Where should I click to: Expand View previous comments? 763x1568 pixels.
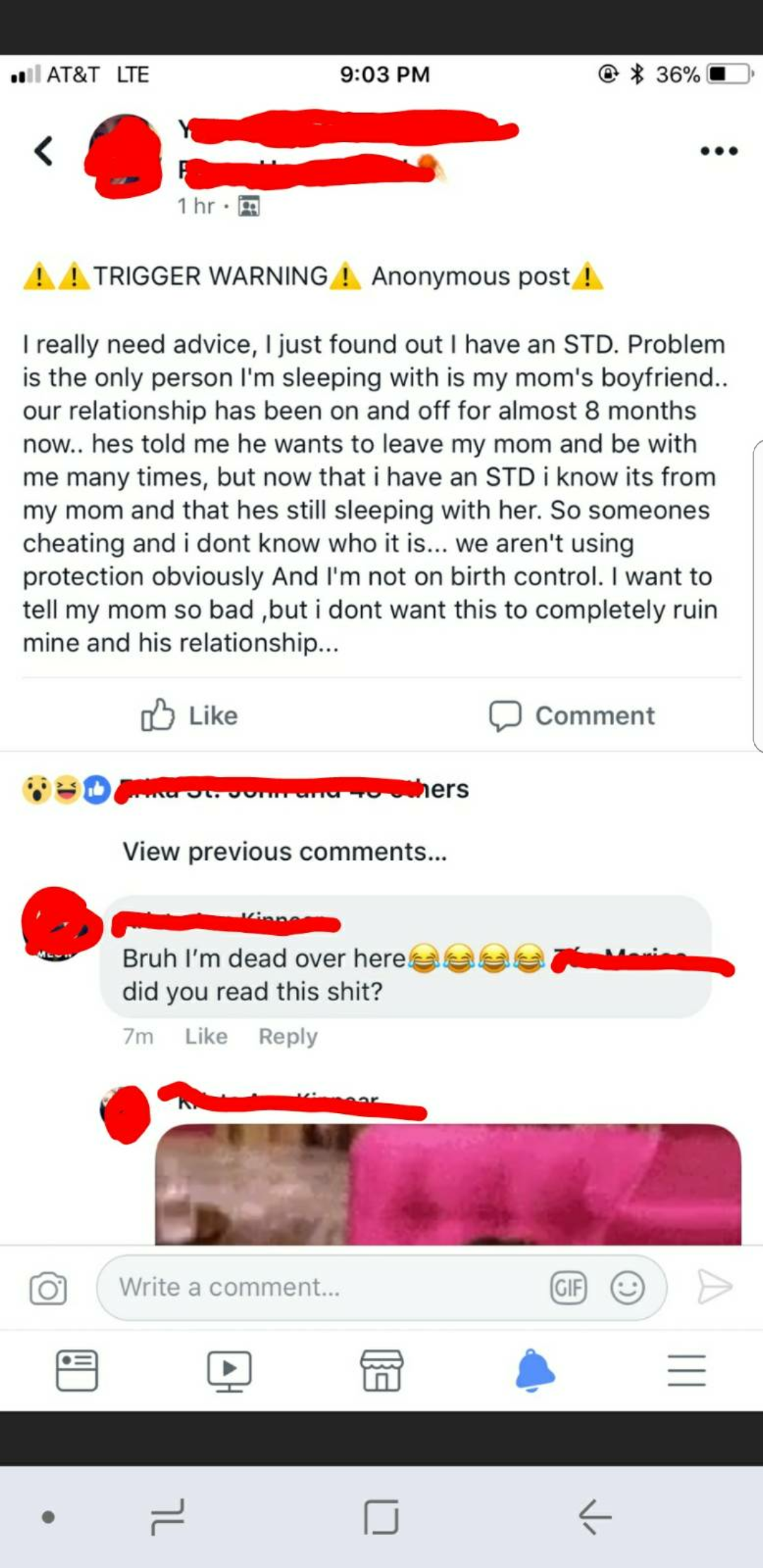[x=285, y=851]
